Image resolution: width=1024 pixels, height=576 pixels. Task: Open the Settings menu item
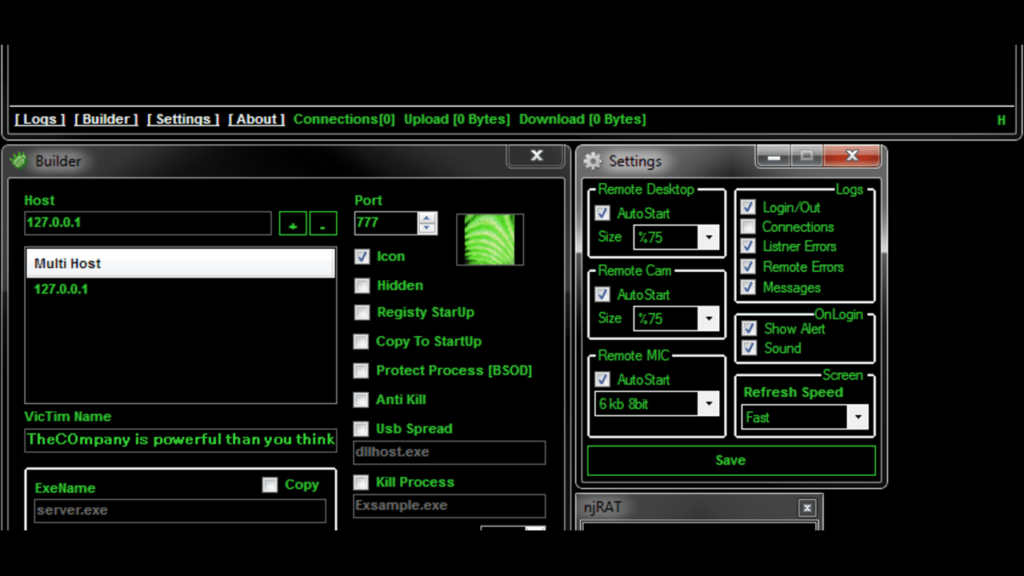tap(183, 120)
